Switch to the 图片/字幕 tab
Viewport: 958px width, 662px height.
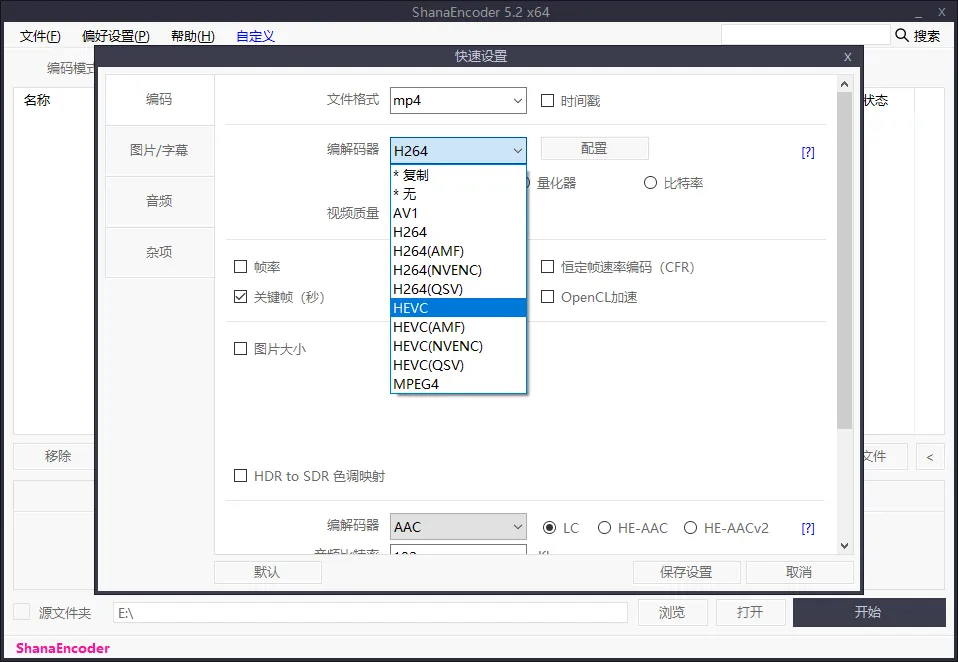pyautogui.click(x=158, y=151)
